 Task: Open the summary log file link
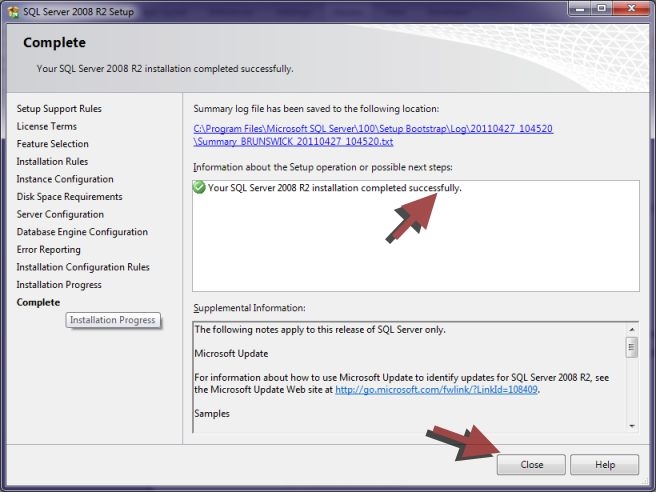coord(373,135)
